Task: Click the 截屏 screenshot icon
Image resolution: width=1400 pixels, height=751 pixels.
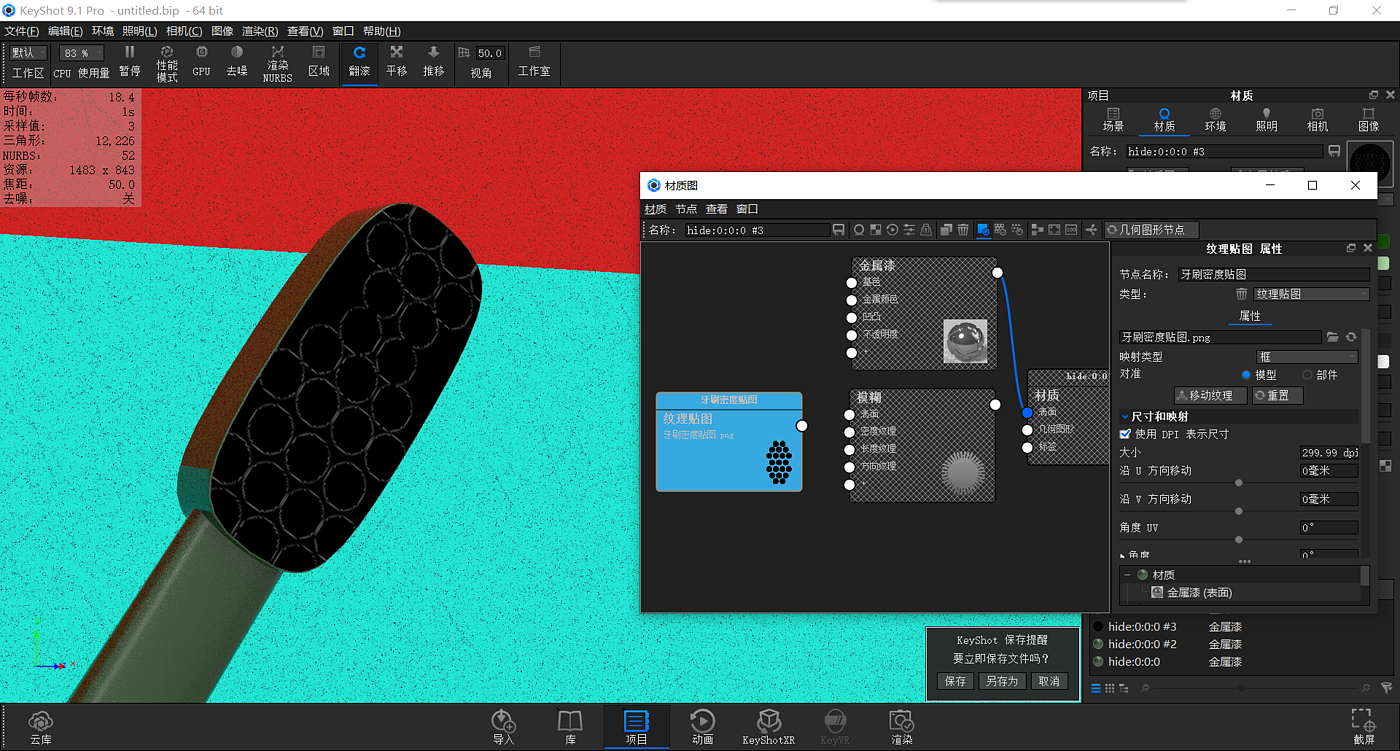Action: 1362,727
